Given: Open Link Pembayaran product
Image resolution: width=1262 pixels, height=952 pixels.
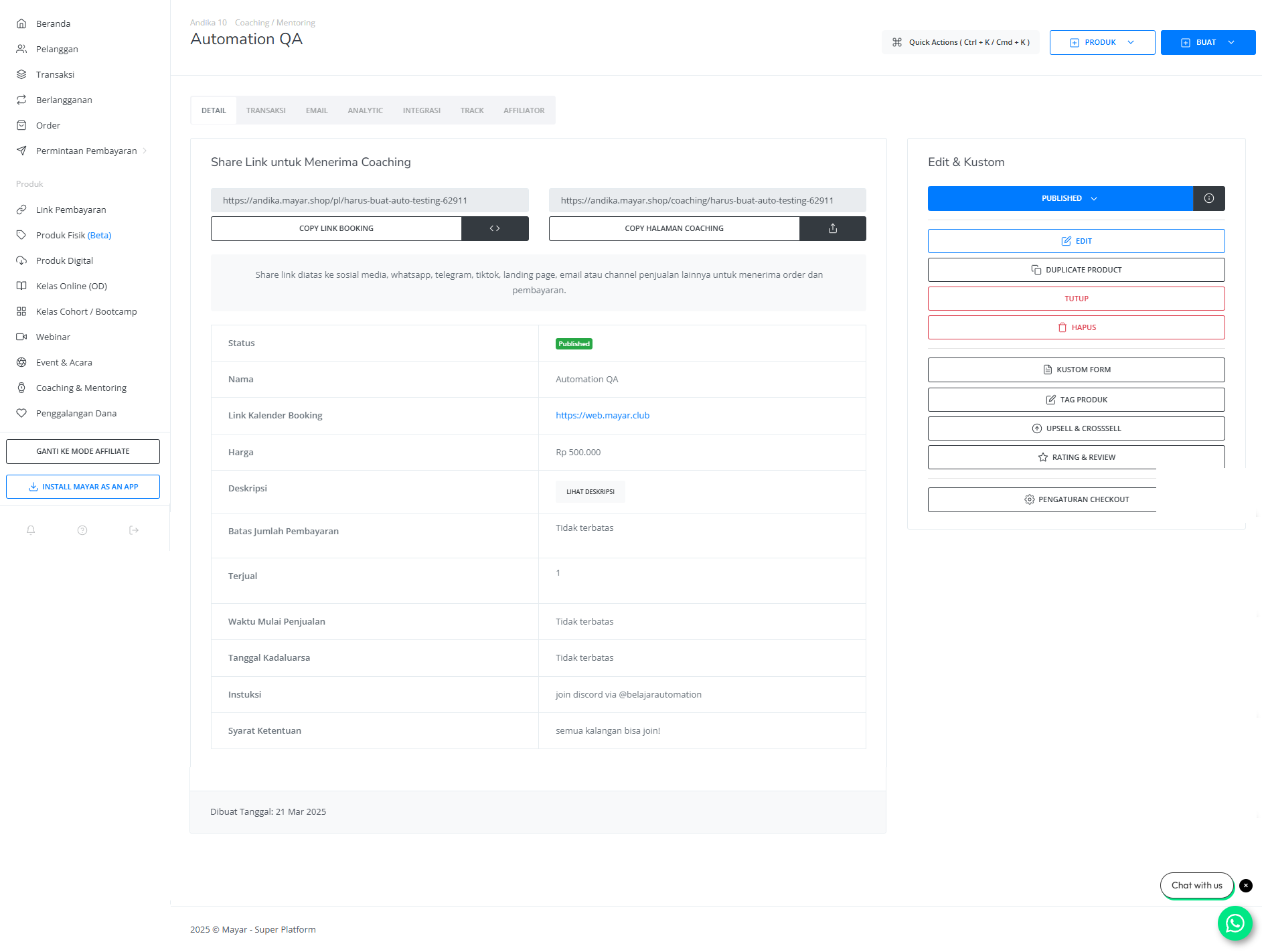Looking at the screenshot, I should (71, 210).
